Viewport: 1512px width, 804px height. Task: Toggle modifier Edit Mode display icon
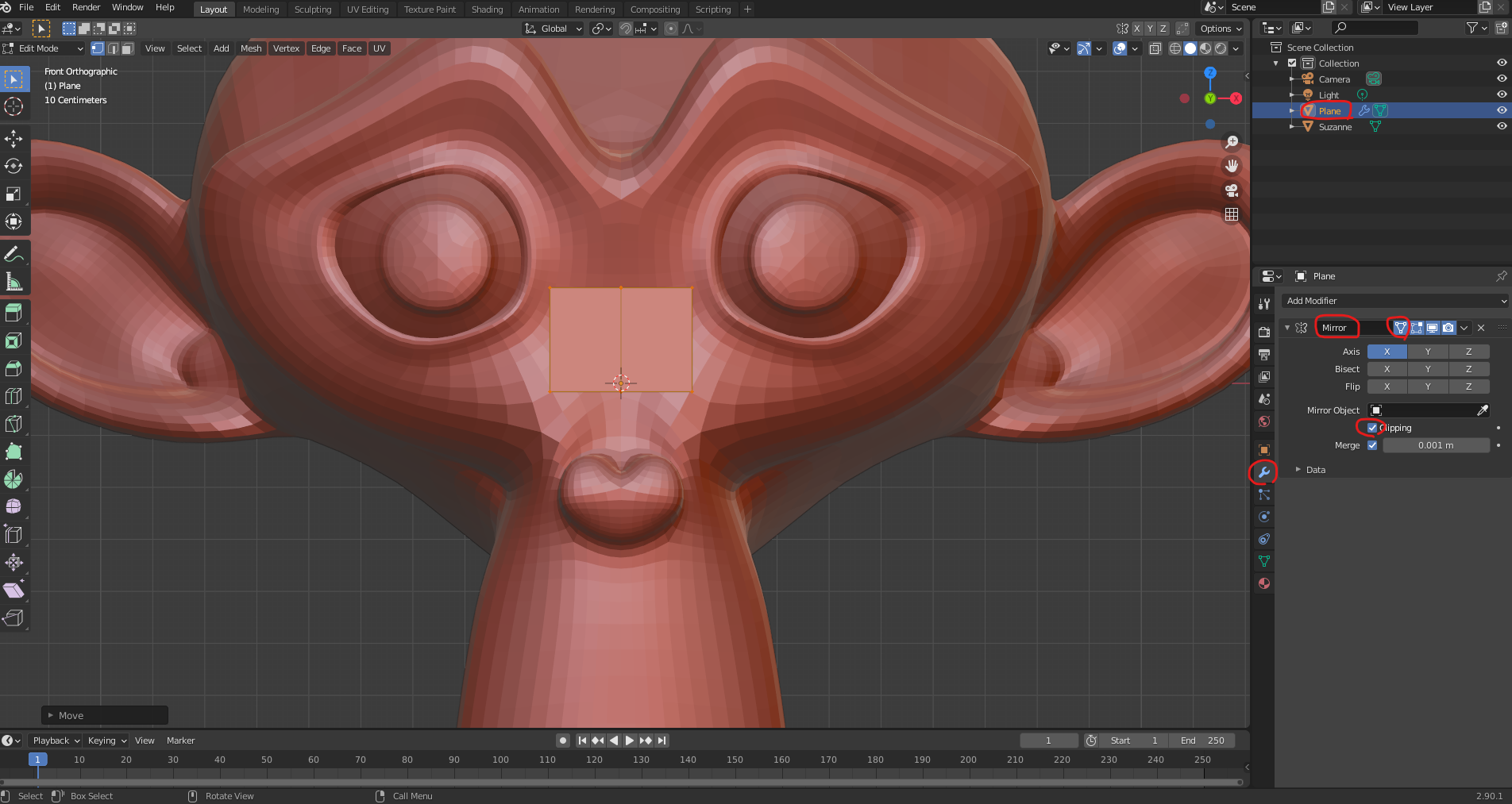pos(1417,328)
